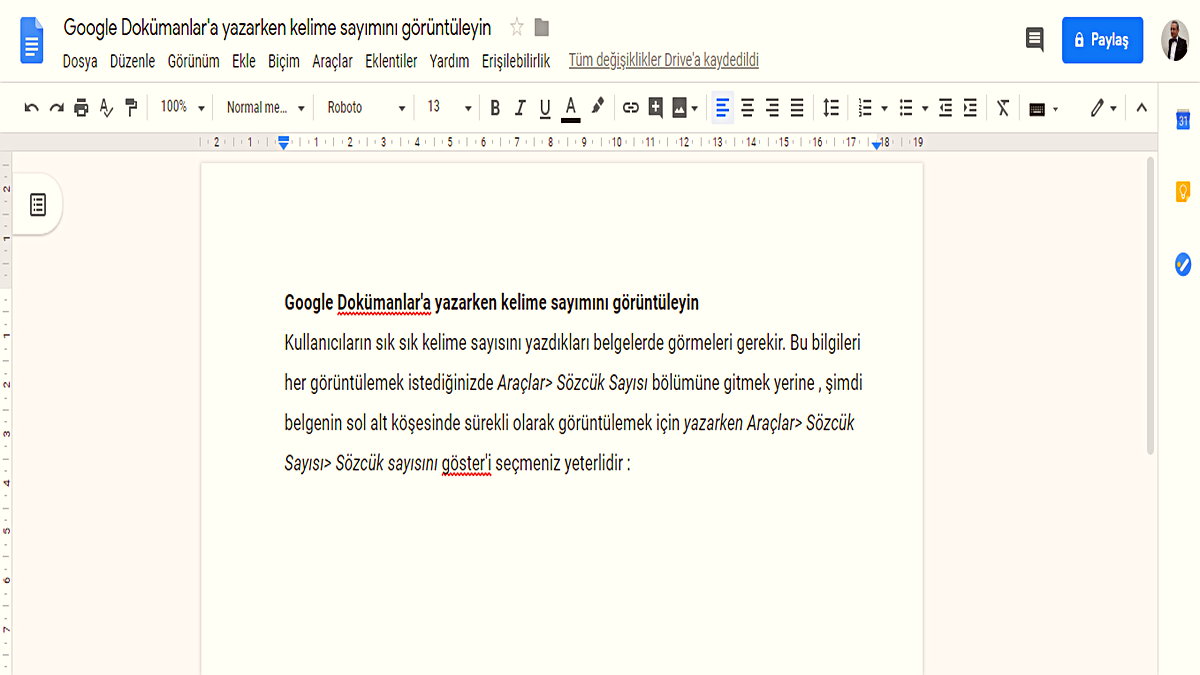Toggle the numbered list
The width and height of the screenshot is (1200, 675).
click(866, 108)
